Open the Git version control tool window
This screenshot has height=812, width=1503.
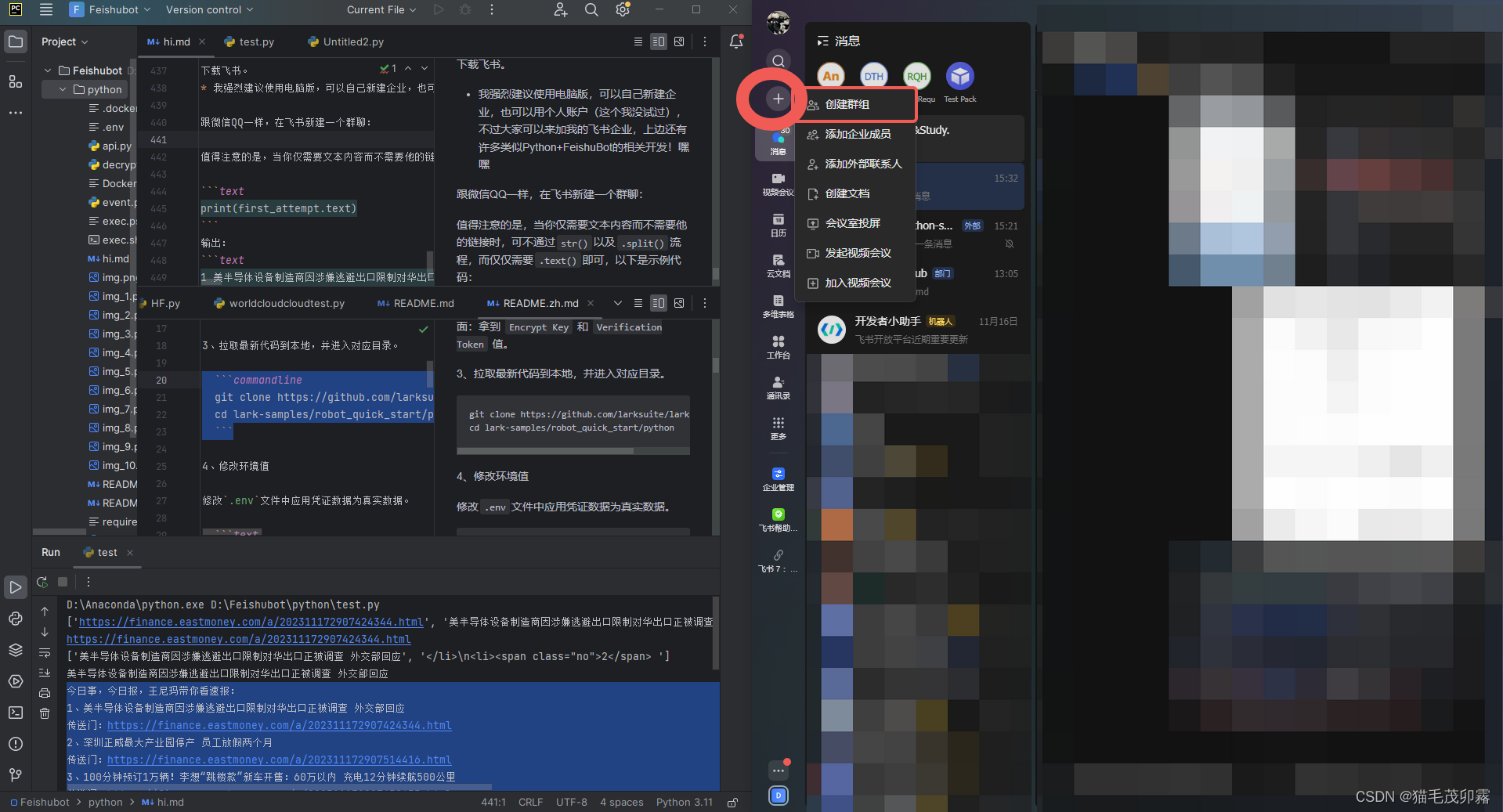pos(16,775)
